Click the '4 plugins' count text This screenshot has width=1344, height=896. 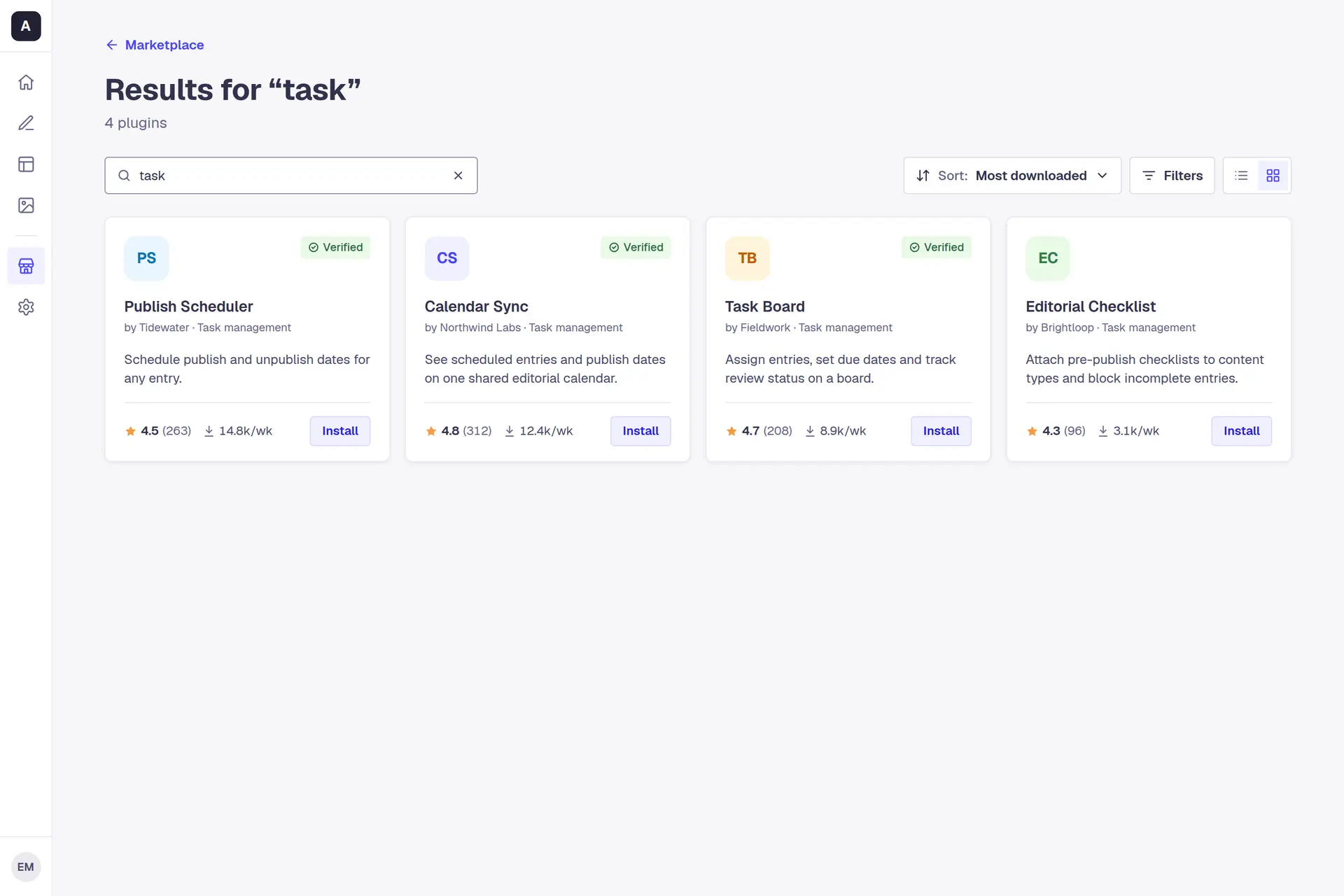coord(136,123)
